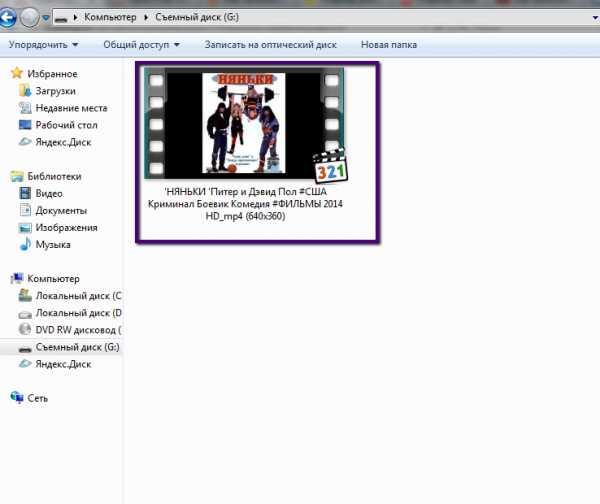The height and width of the screenshot is (504, 600).
Task: Click the Сеть network icon
Action: tap(17, 397)
